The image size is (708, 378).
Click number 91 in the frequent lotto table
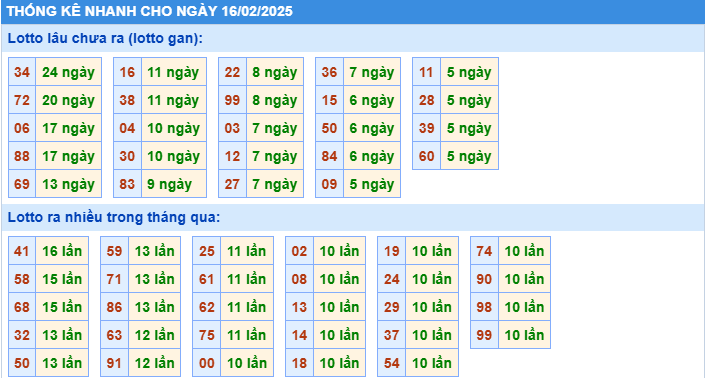click(114, 363)
